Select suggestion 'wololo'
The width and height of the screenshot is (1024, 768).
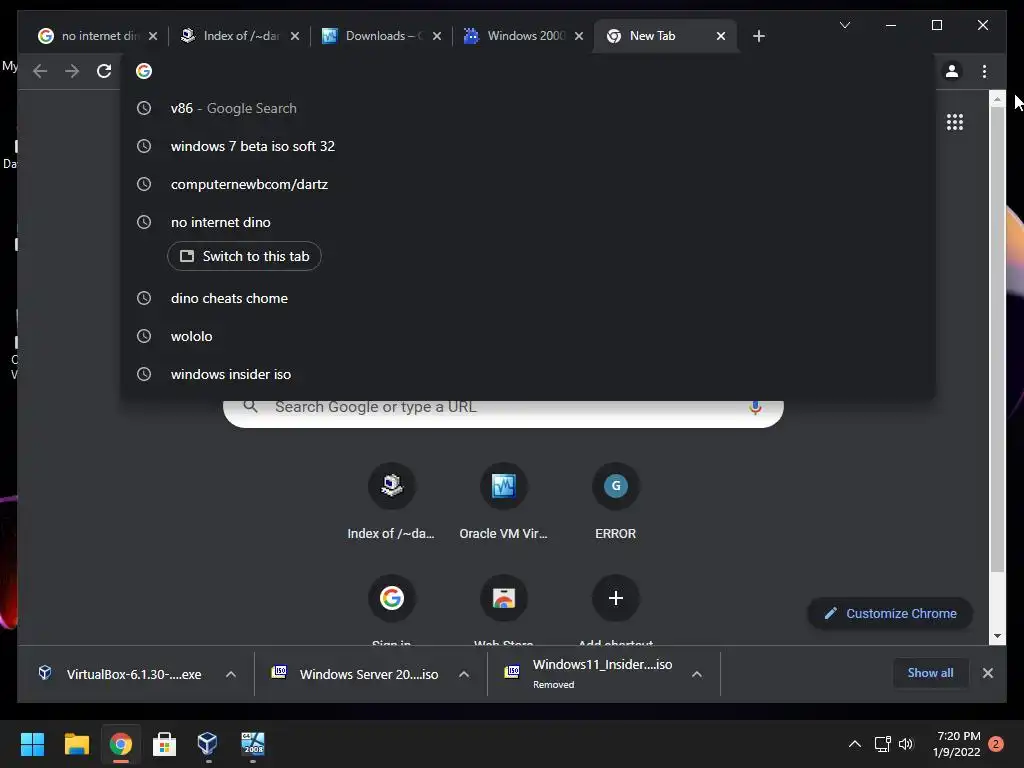point(528,336)
